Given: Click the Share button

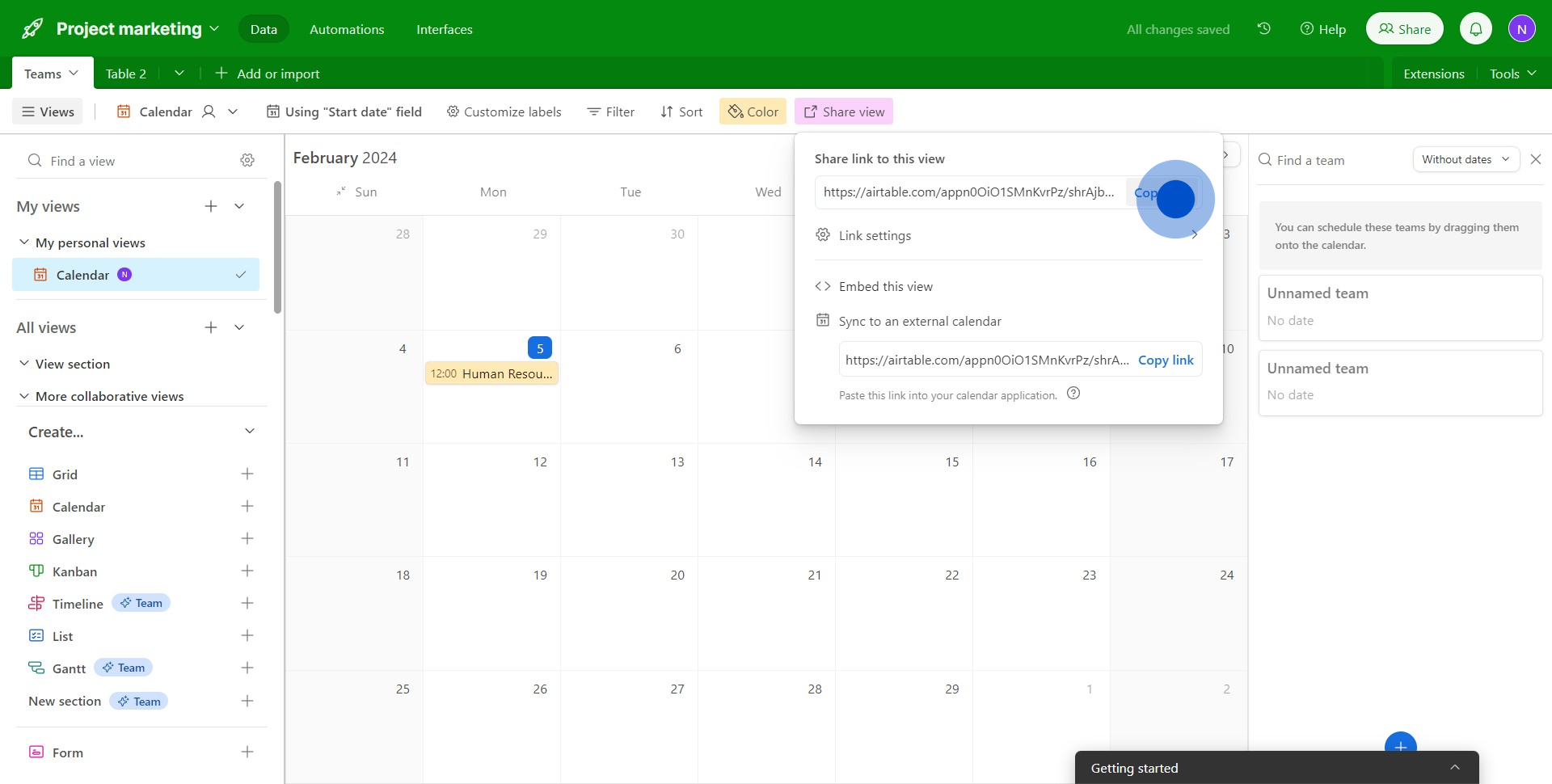Looking at the screenshot, I should click(x=1405, y=29).
